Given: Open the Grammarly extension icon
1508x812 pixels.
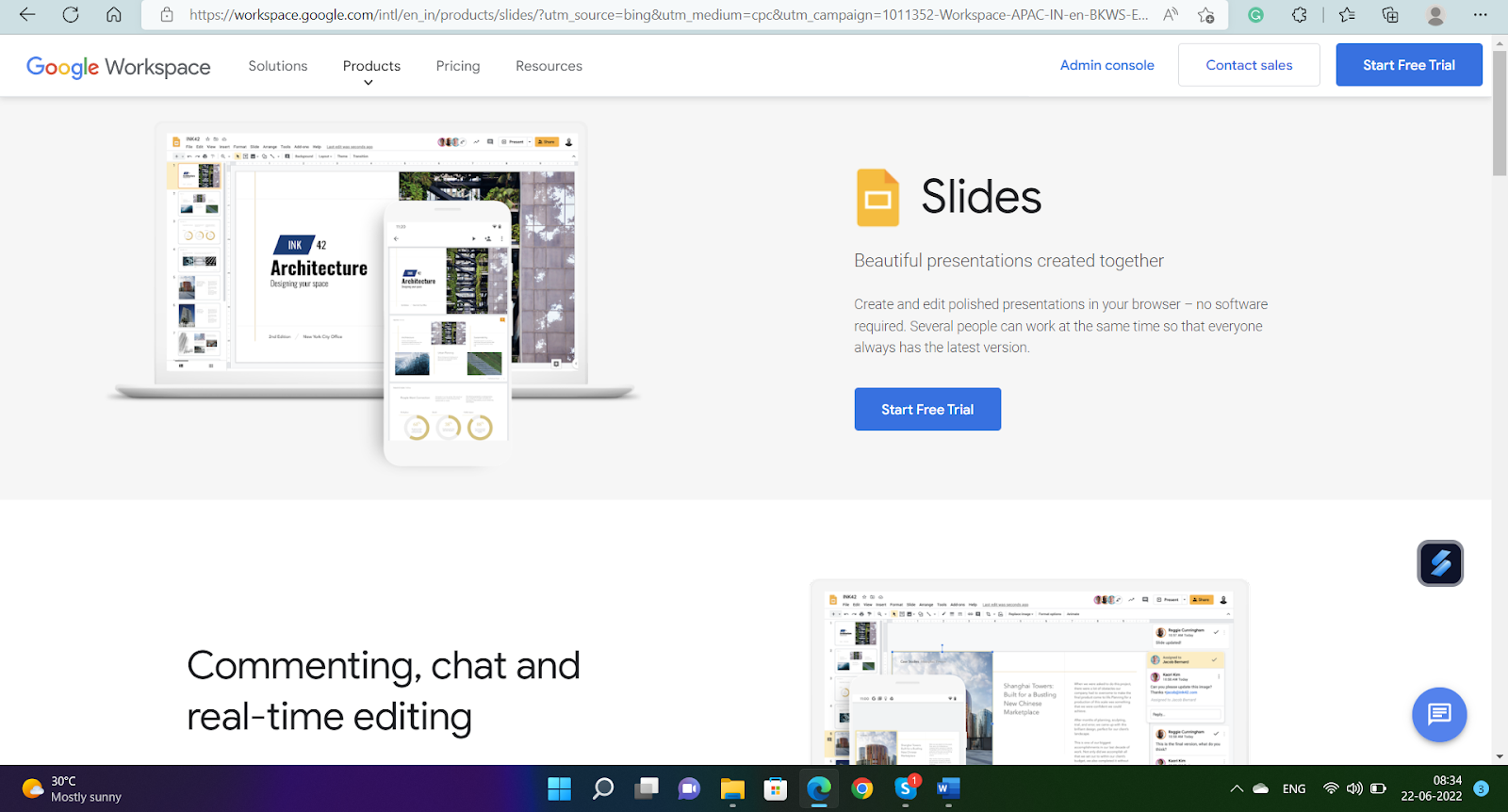Looking at the screenshot, I should [x=1255, y=15].
